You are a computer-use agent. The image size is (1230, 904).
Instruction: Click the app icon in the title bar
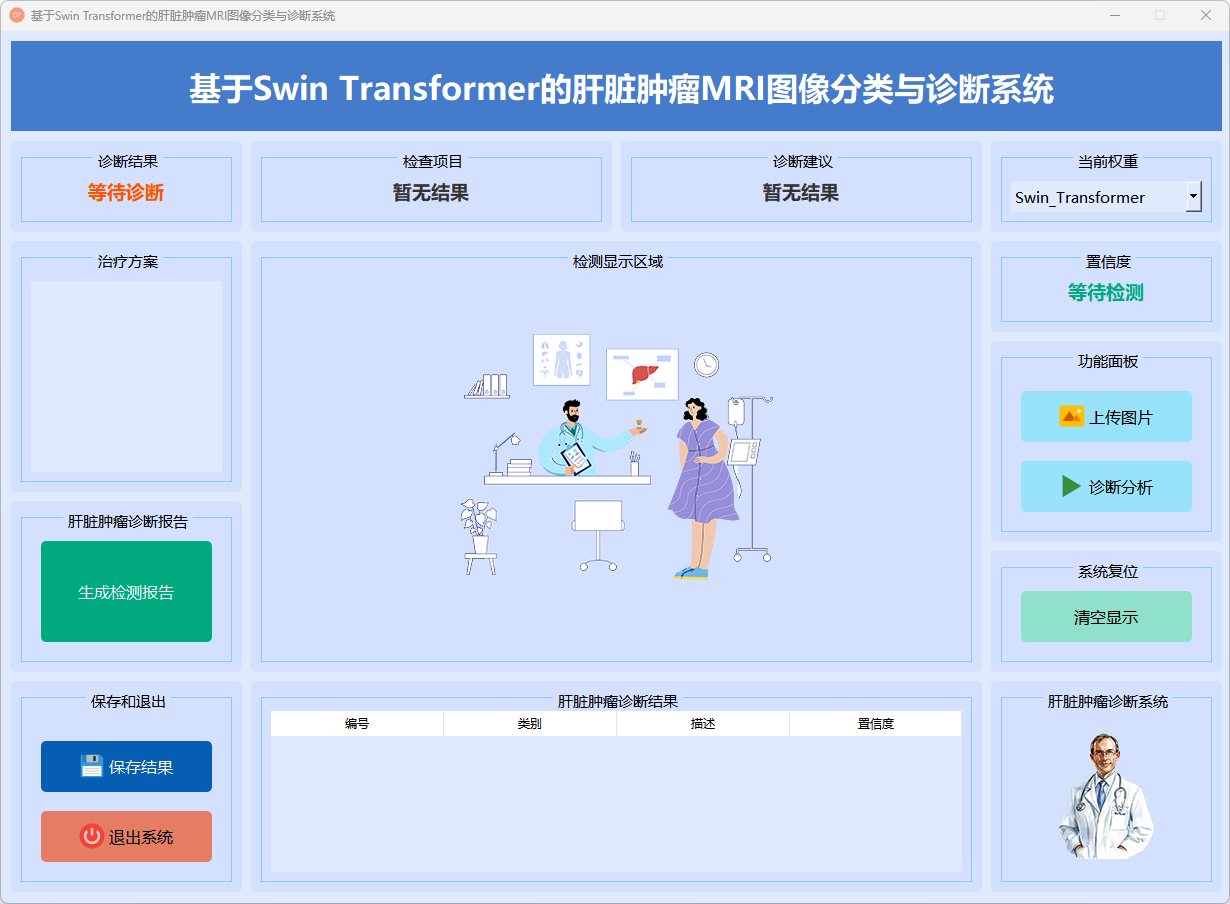tap(16, 15)
